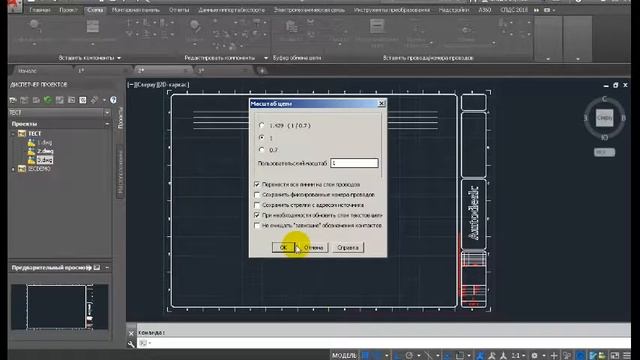640x360 pixels.
Task: Select 2.dwg in project tree
Action: click(45, 151)
